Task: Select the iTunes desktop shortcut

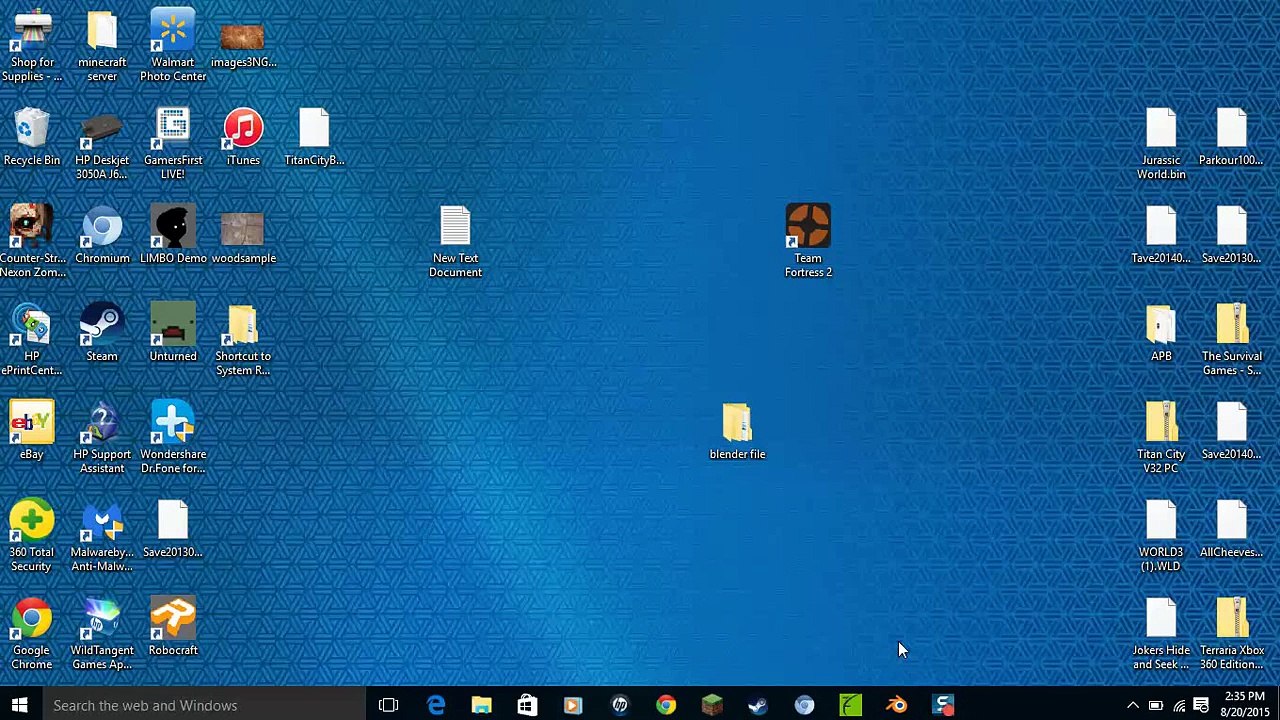Action: 243,138
